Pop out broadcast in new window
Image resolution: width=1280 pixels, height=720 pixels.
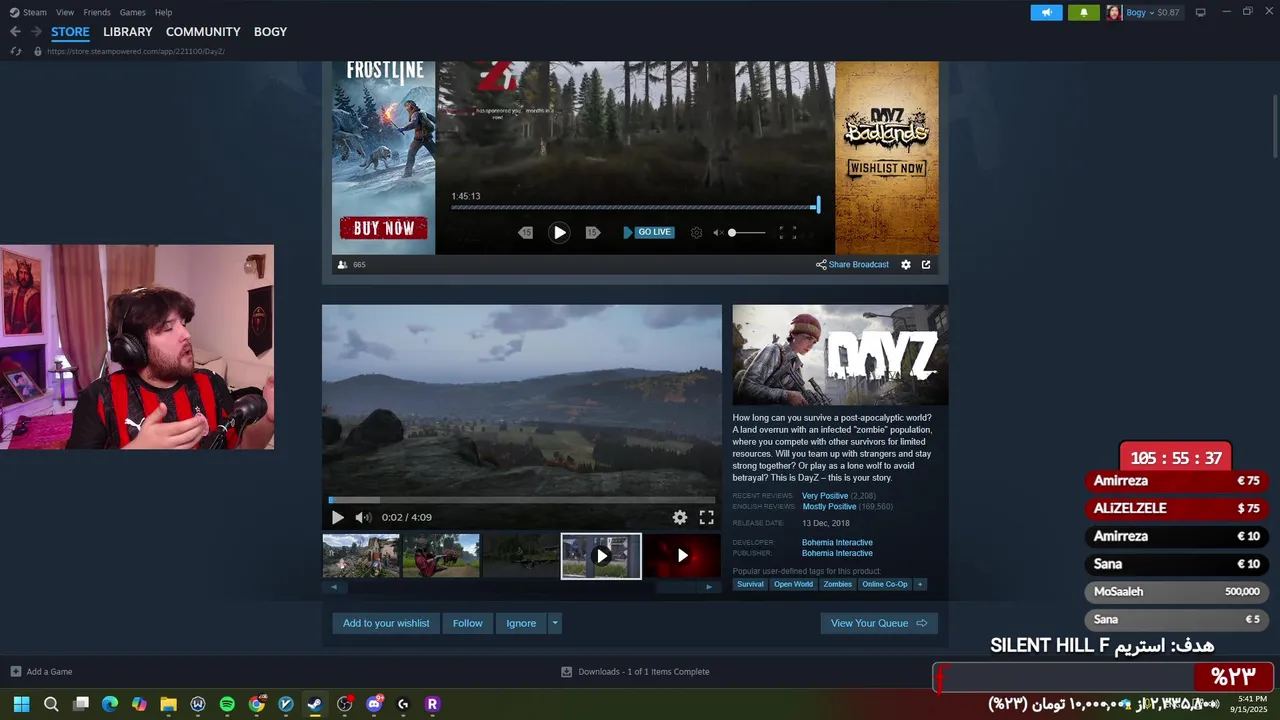pyautogui.click(x=926, y=265)
